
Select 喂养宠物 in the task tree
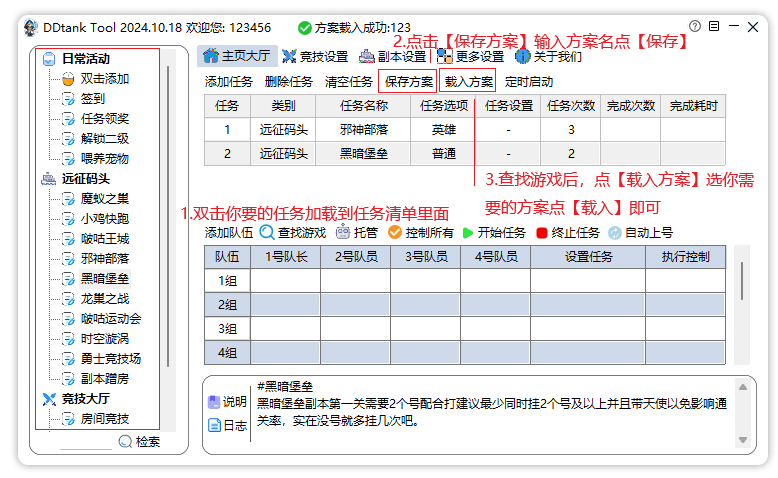pyautogui.click(x=105, y=158)
